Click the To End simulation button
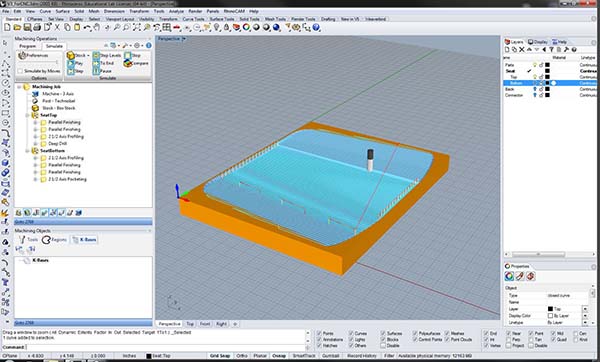Image resolution: width=600 pixels, height=362 pixels. point(103,64)
